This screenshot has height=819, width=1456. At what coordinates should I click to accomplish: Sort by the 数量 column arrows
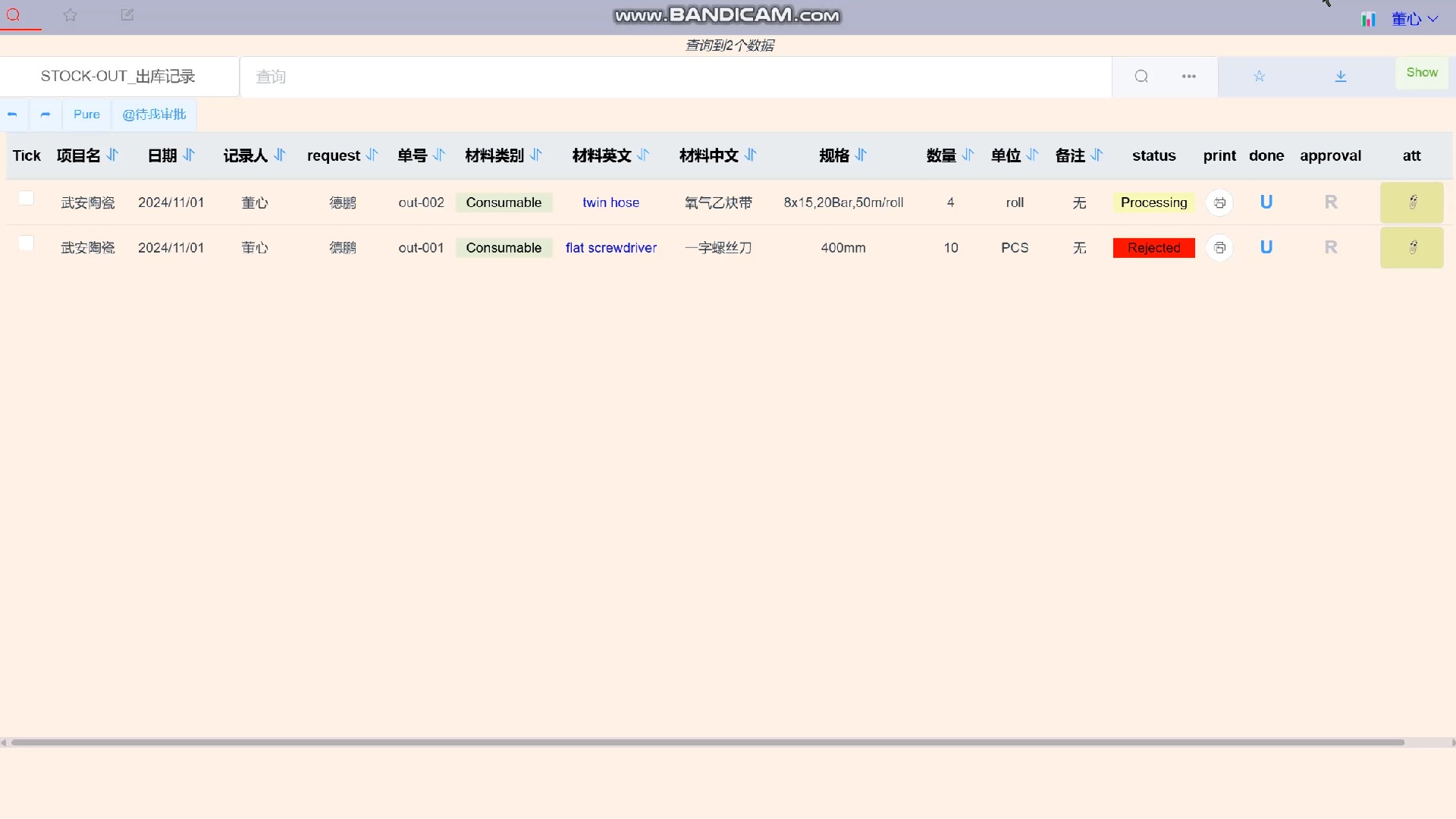click(968, 155)
